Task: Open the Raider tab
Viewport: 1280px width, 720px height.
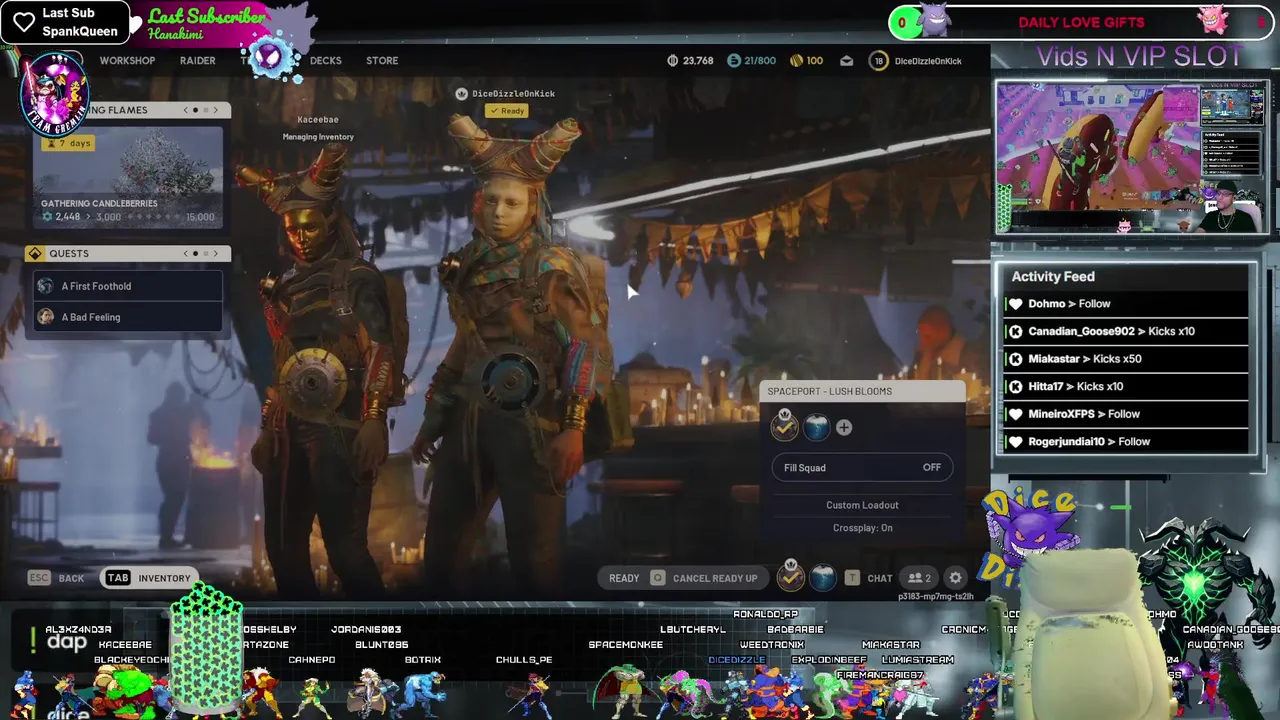Action: [197, 61]
